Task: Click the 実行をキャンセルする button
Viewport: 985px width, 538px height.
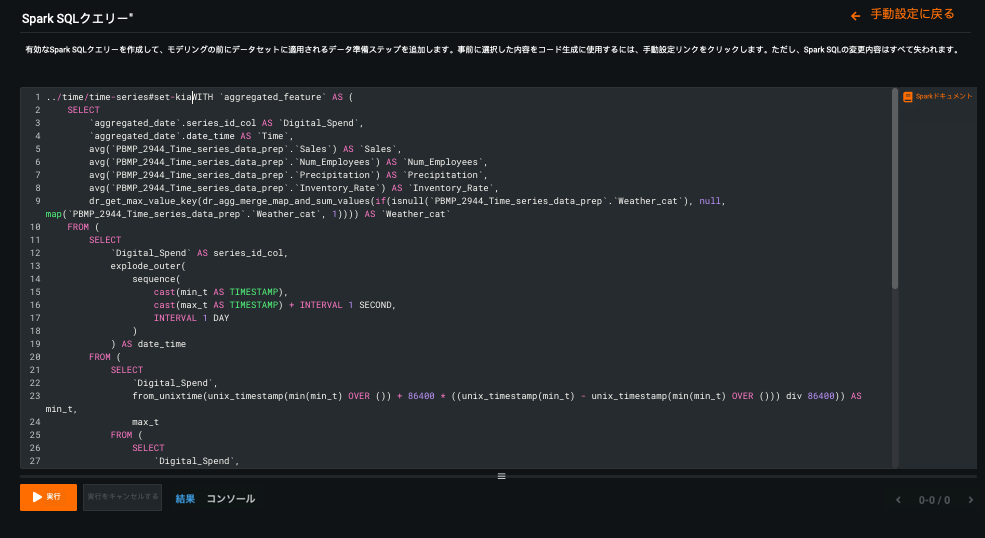Action: tap(122, 497)
